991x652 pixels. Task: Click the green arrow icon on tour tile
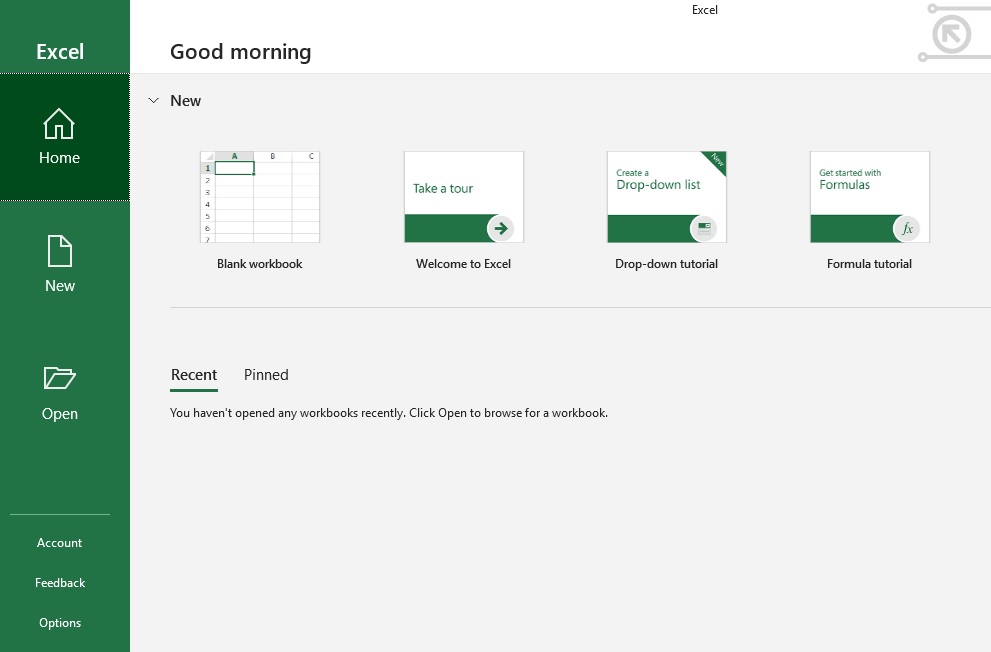[501, 229]
